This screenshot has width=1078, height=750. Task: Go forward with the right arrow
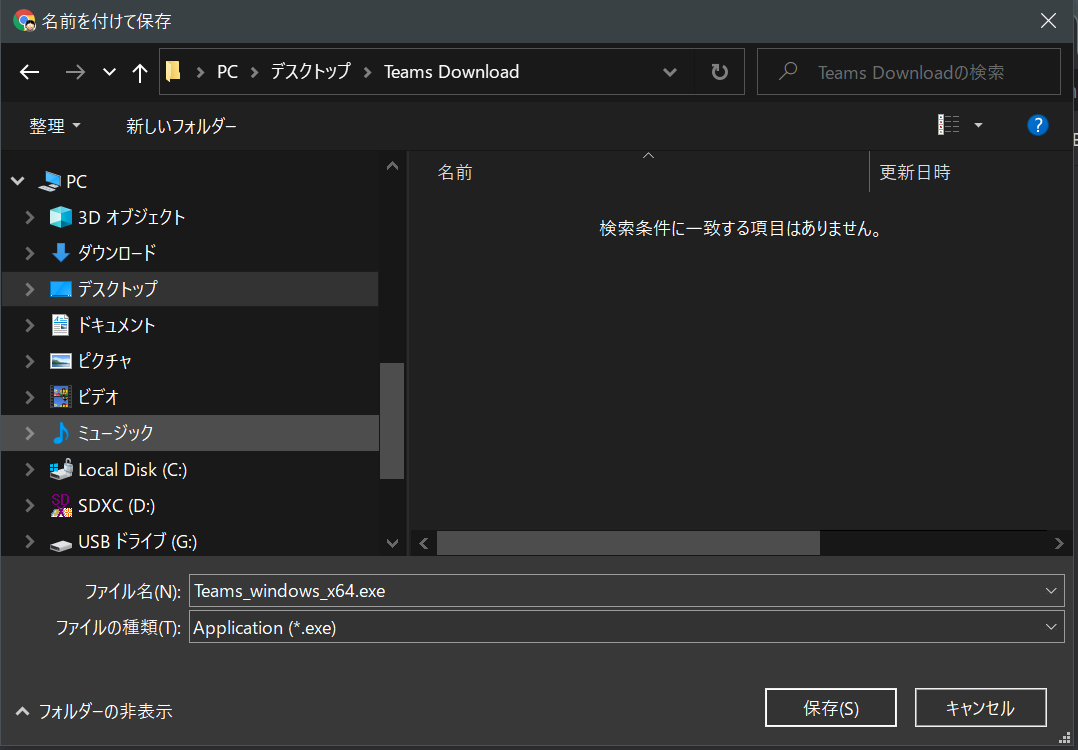[x=75, y=71]
